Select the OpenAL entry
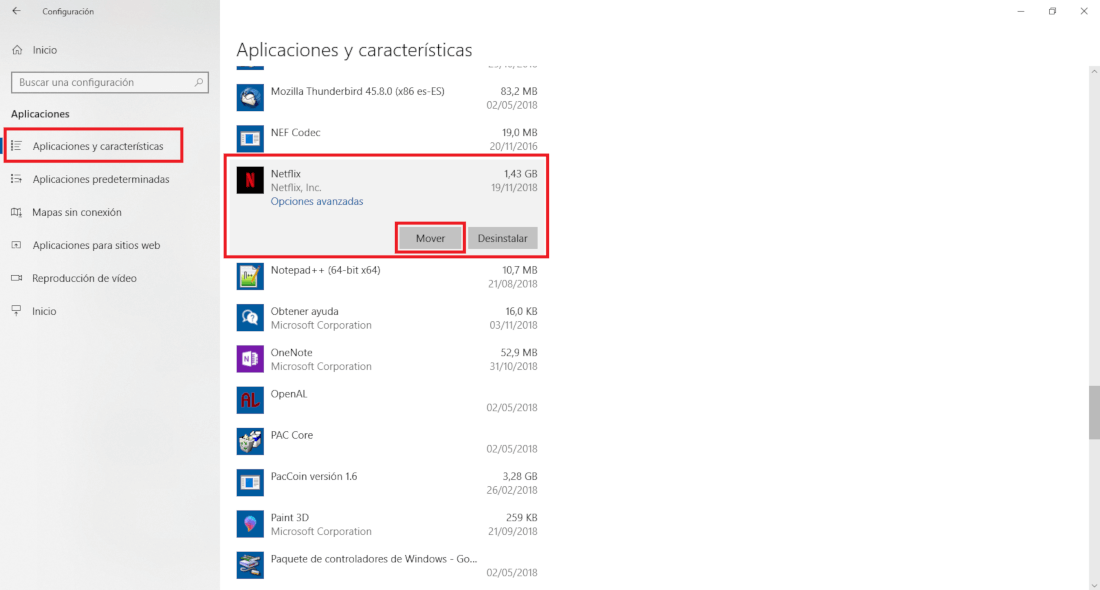The width and height of the screenshot is (1100, 590). pos(387,401)
